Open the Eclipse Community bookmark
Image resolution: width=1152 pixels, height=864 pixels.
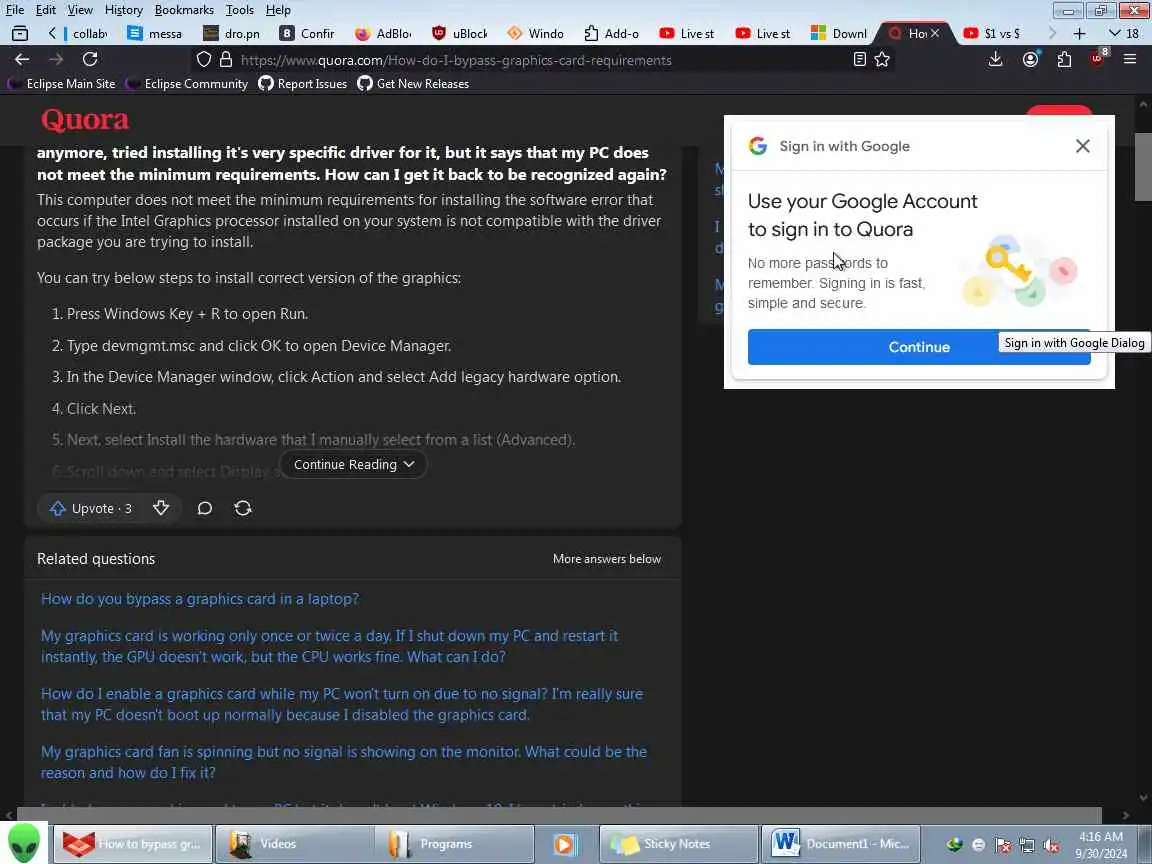tap(187, 84)
